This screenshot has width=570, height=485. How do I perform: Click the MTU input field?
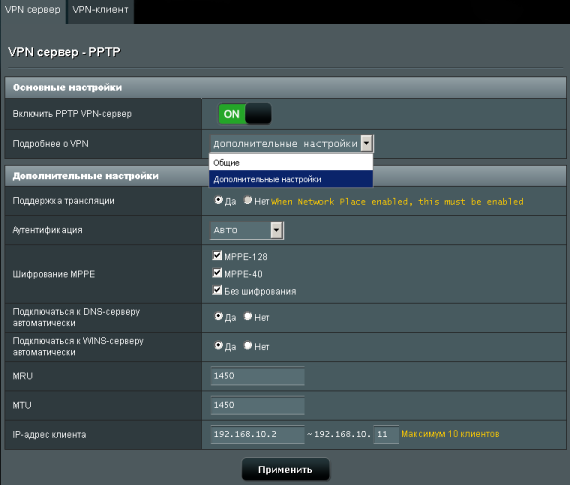click(257, 405)
